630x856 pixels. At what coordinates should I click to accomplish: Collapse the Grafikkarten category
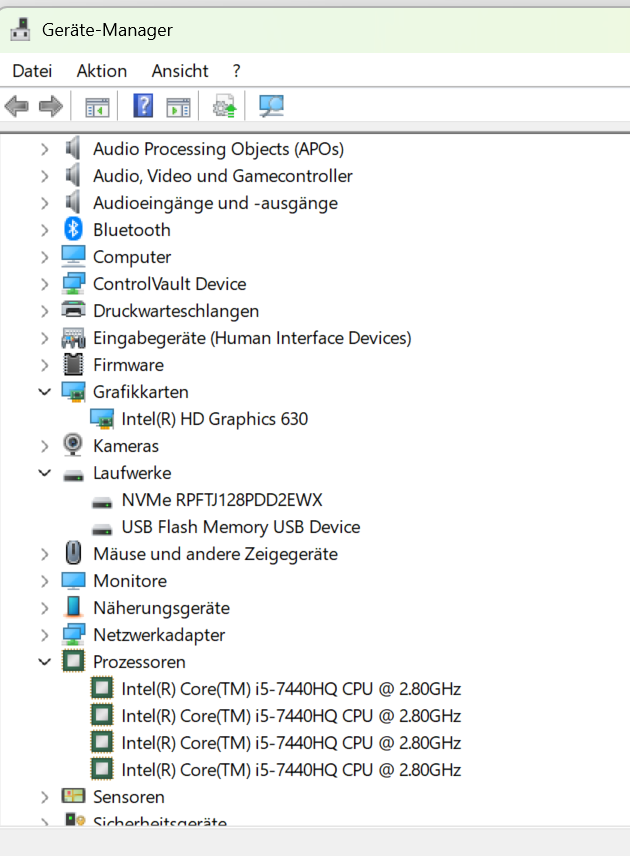[45, 391]
